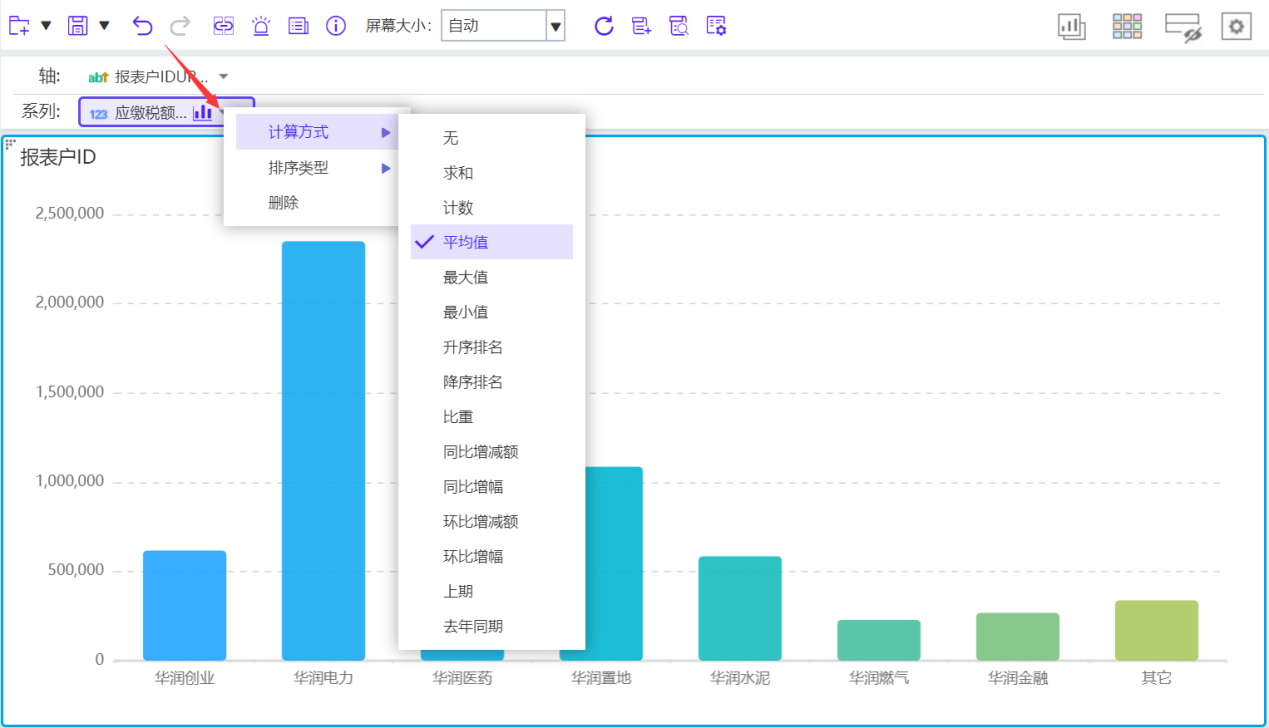Click the 2,500,000 y-axis label
The image size is (1269, 728).
point(70,214)
